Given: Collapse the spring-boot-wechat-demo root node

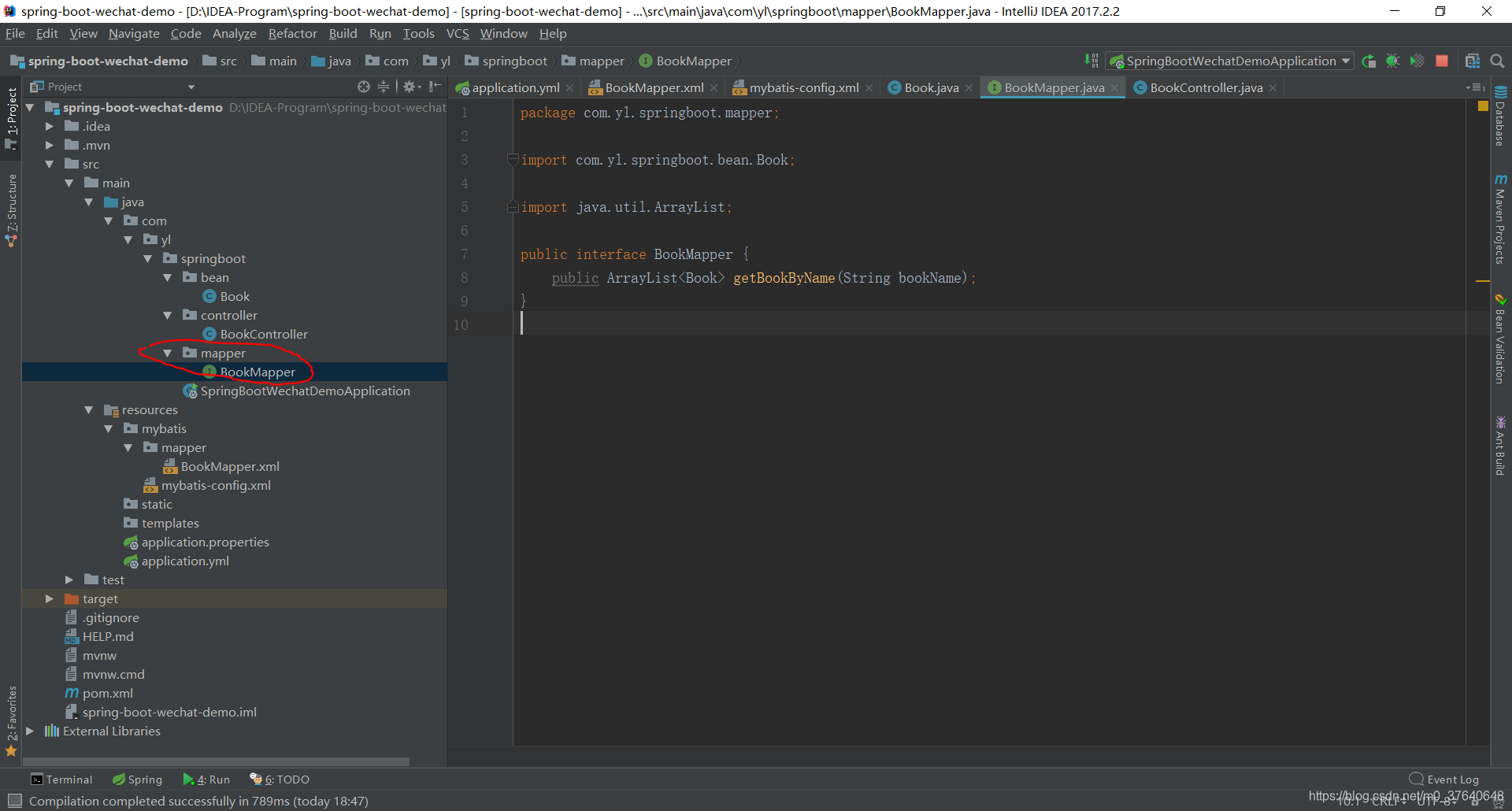Looking at the screenshot, I should pyautogui.click(x=30, y=107).
